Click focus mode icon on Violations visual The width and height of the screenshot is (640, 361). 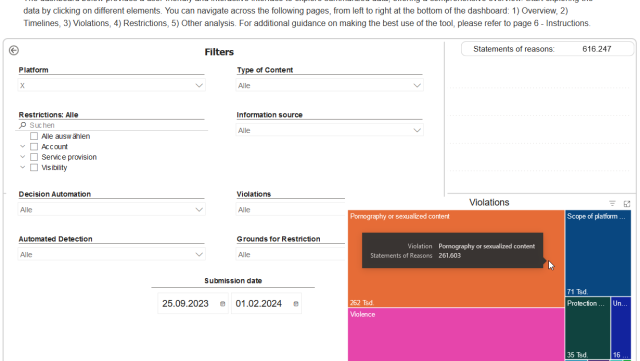627,203
